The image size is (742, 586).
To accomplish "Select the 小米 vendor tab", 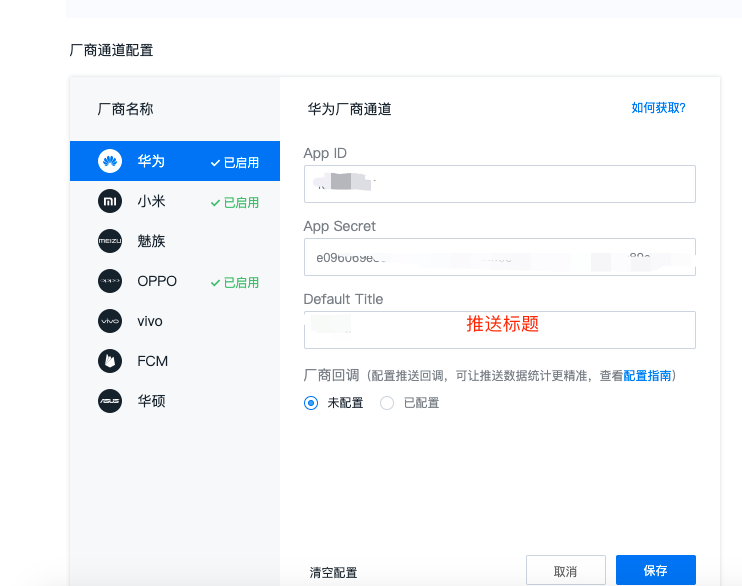I will point(175,201).
